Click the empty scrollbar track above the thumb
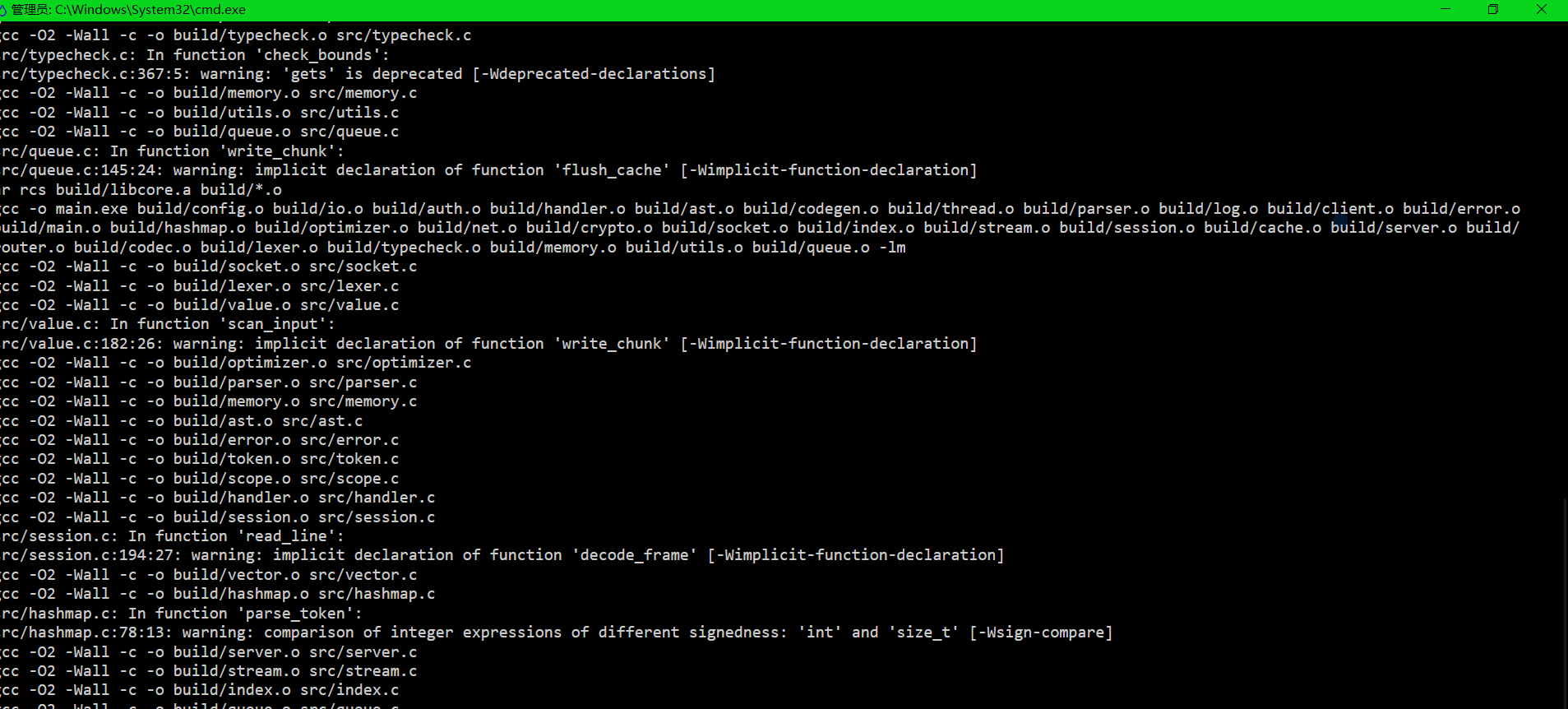This screenshot has width=1568, height=709. (x=1564, y=259)
